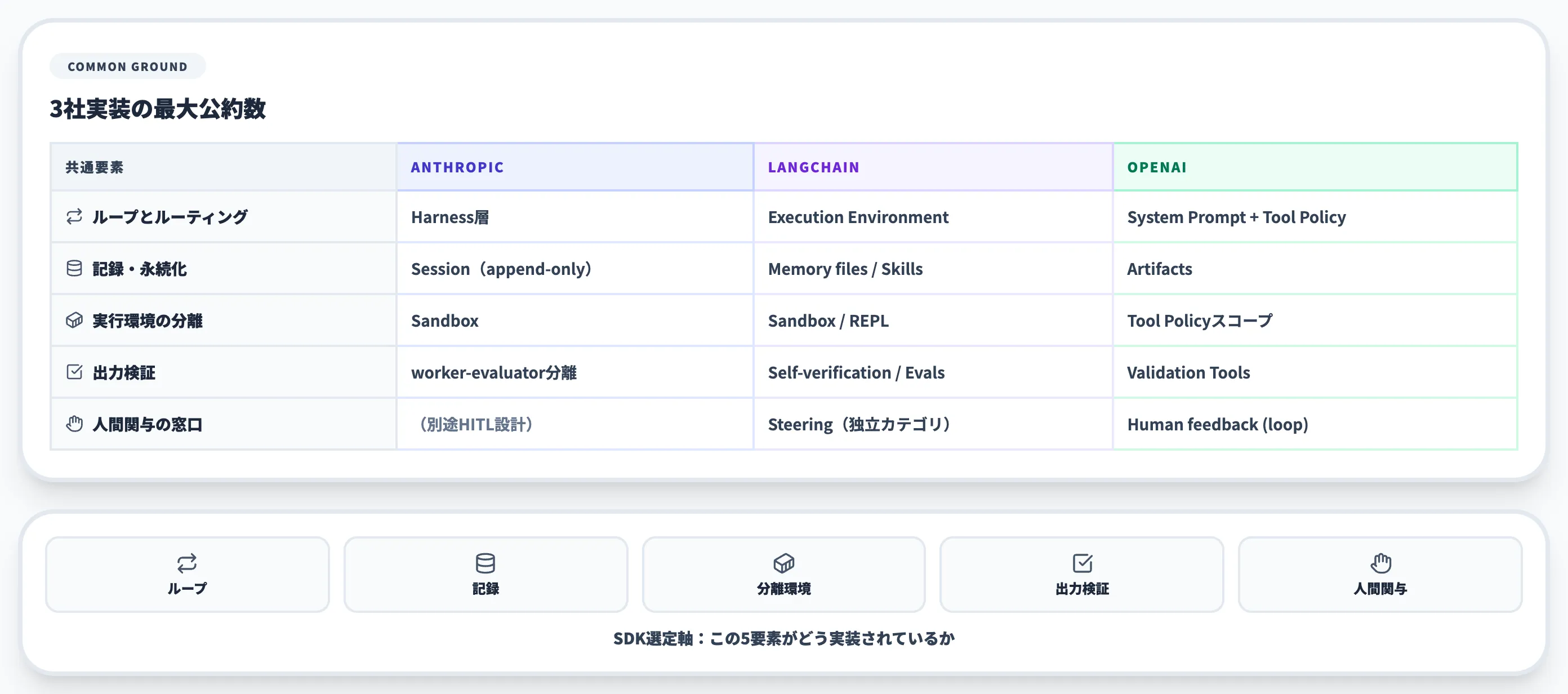Select the LANGCHAIN column header

click(x=933, y=167)
